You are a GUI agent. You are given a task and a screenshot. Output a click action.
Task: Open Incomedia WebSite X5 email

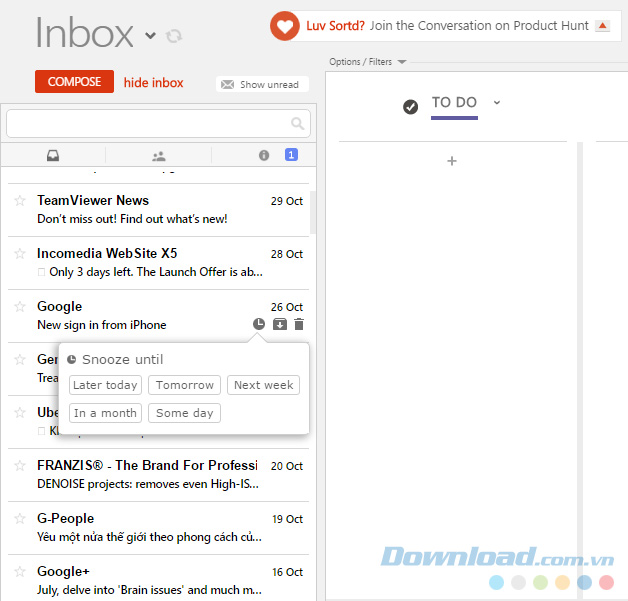pyautogui.click(x=158, y=263)
